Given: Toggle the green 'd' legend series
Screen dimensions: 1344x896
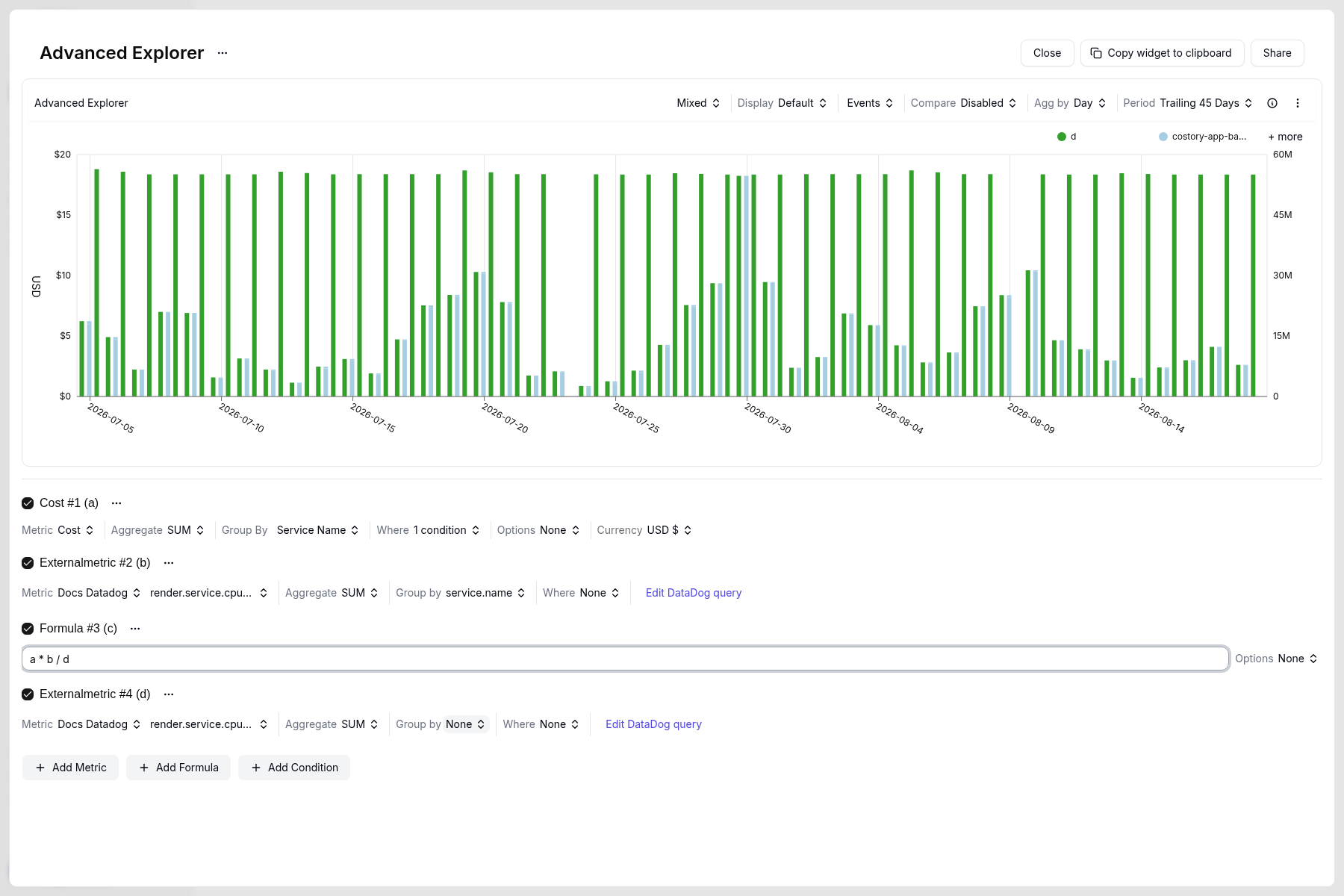Looking at the screenshot, I should 1067,137.
